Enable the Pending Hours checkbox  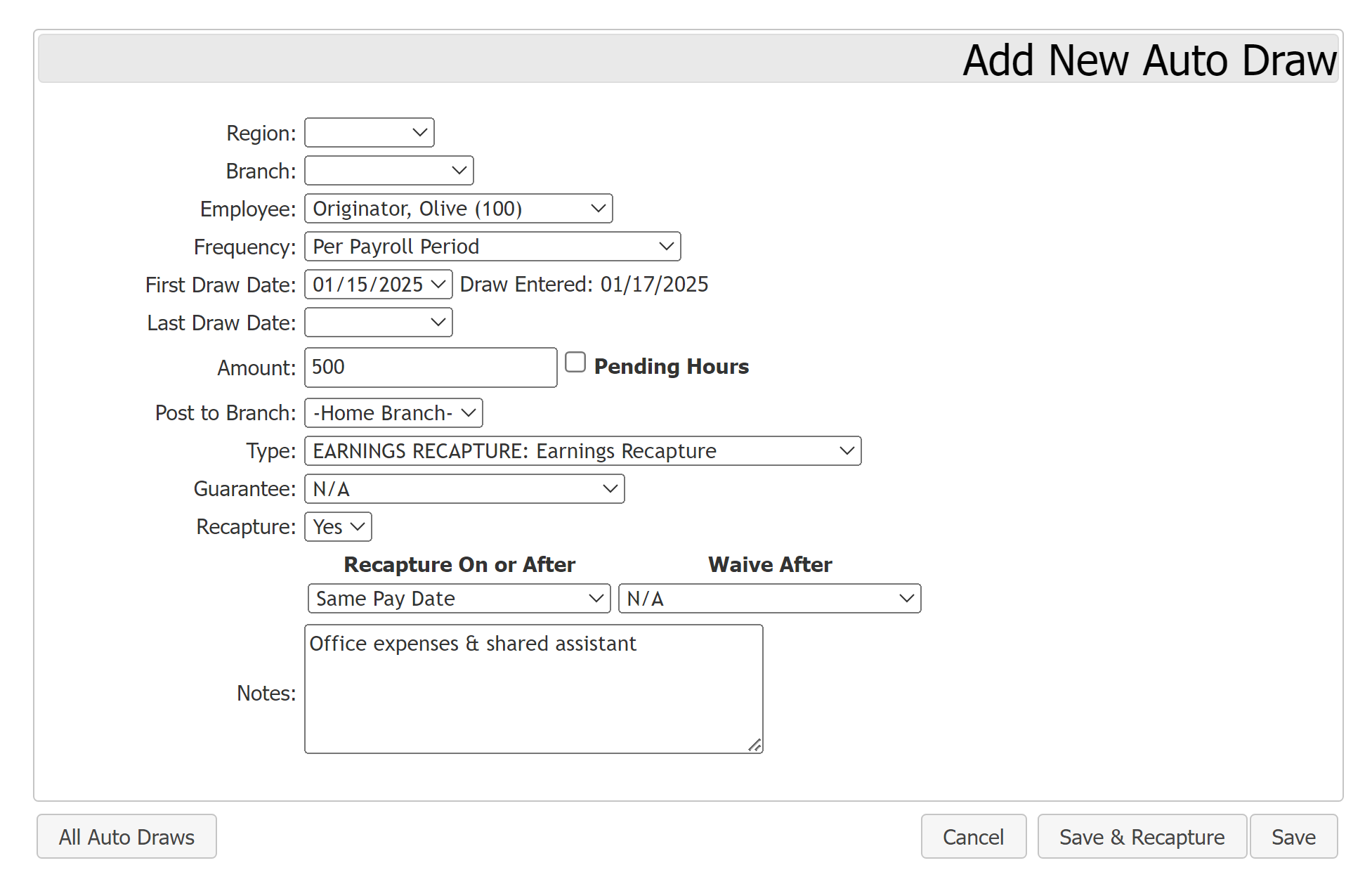click(x=575, y=363)
